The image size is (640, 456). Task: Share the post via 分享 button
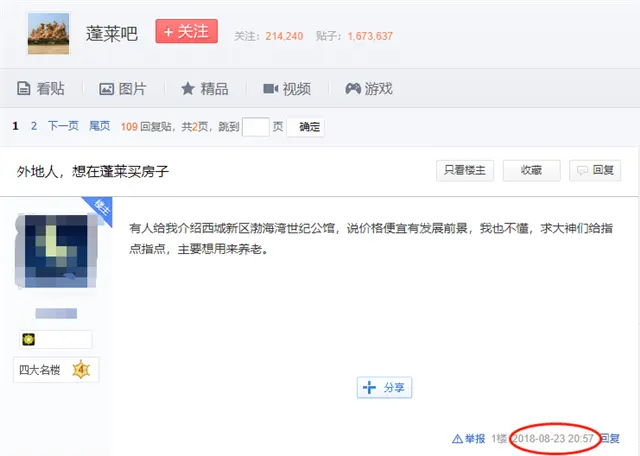pos(384,387)
